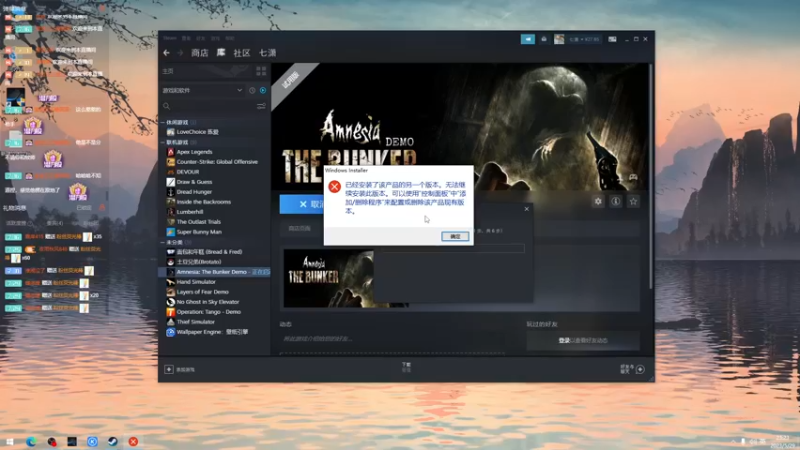Go back with the Steam back arrow
The height and width of the screenshot is (450, 800).
[166, 53]
